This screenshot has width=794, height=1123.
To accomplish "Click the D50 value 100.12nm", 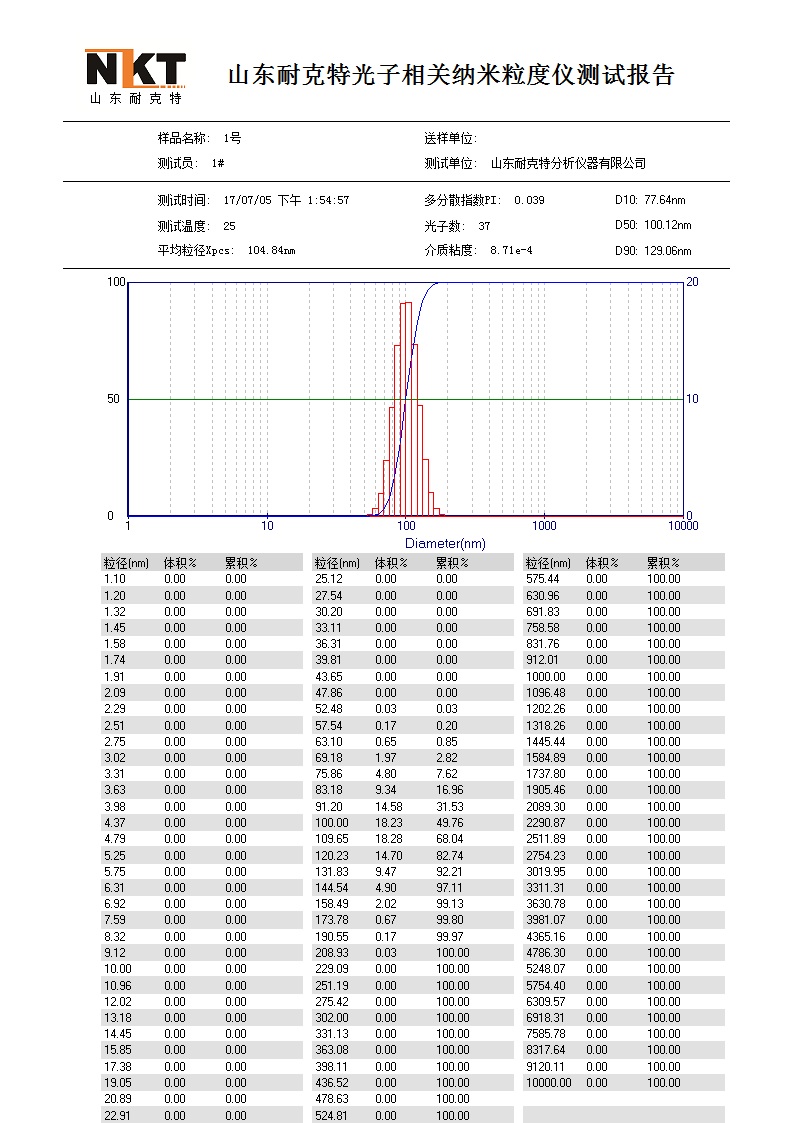I will pos(668,226).
